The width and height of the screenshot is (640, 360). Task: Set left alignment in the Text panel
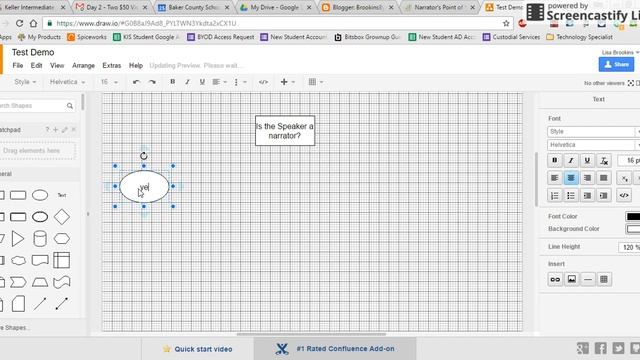pos(555,178)
